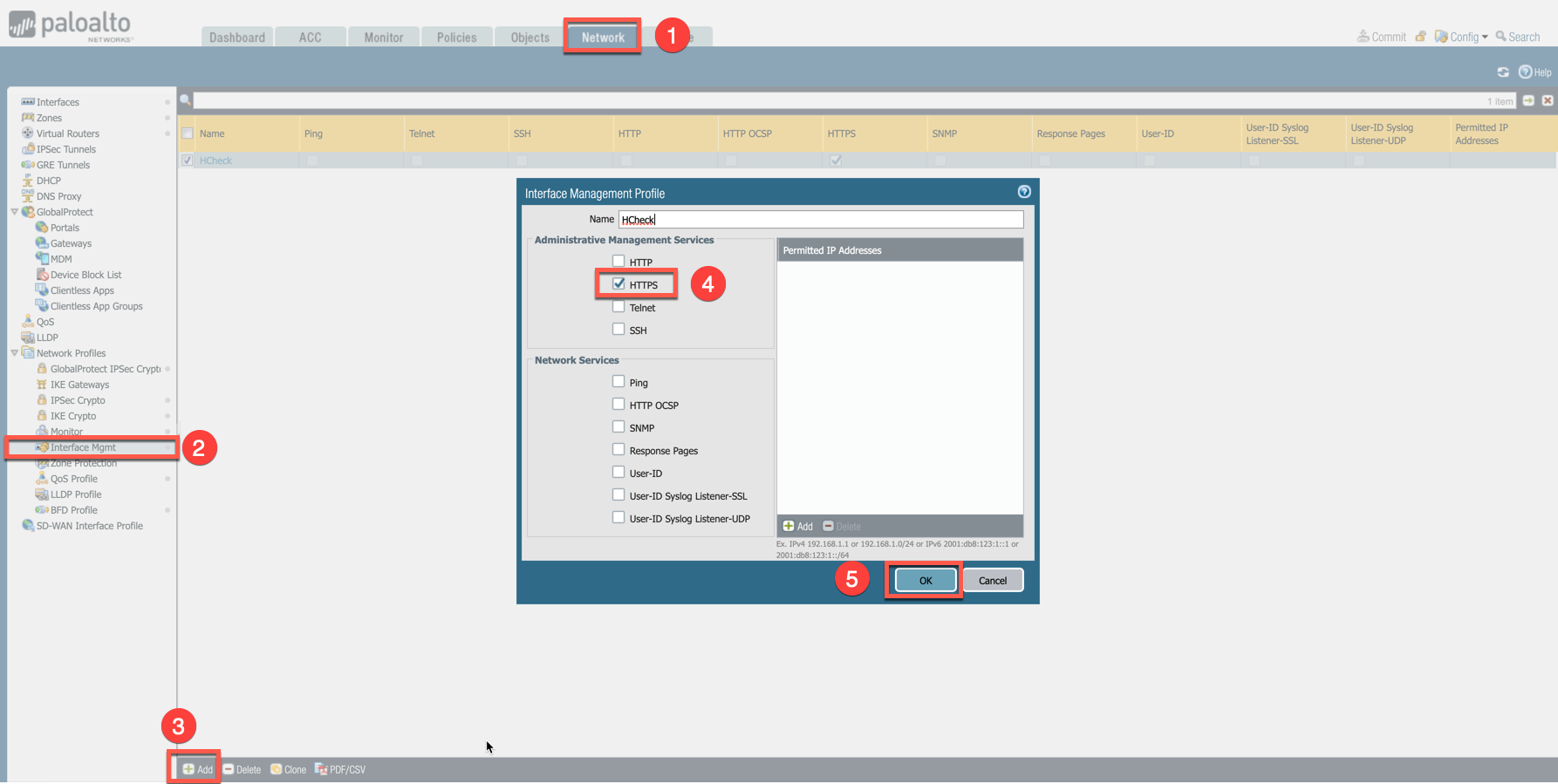
Task: Click the profile Name input field
Action: tap(820, 220)
